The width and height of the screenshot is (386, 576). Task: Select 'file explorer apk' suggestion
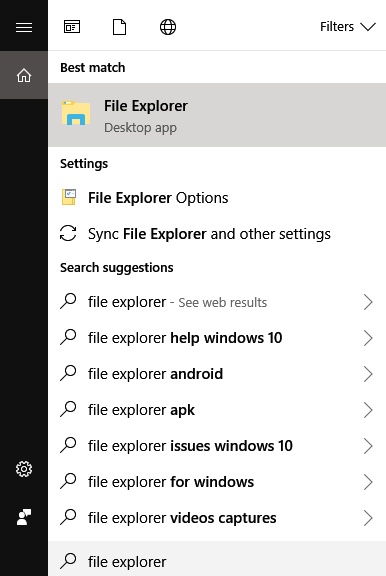click(217, 410)
